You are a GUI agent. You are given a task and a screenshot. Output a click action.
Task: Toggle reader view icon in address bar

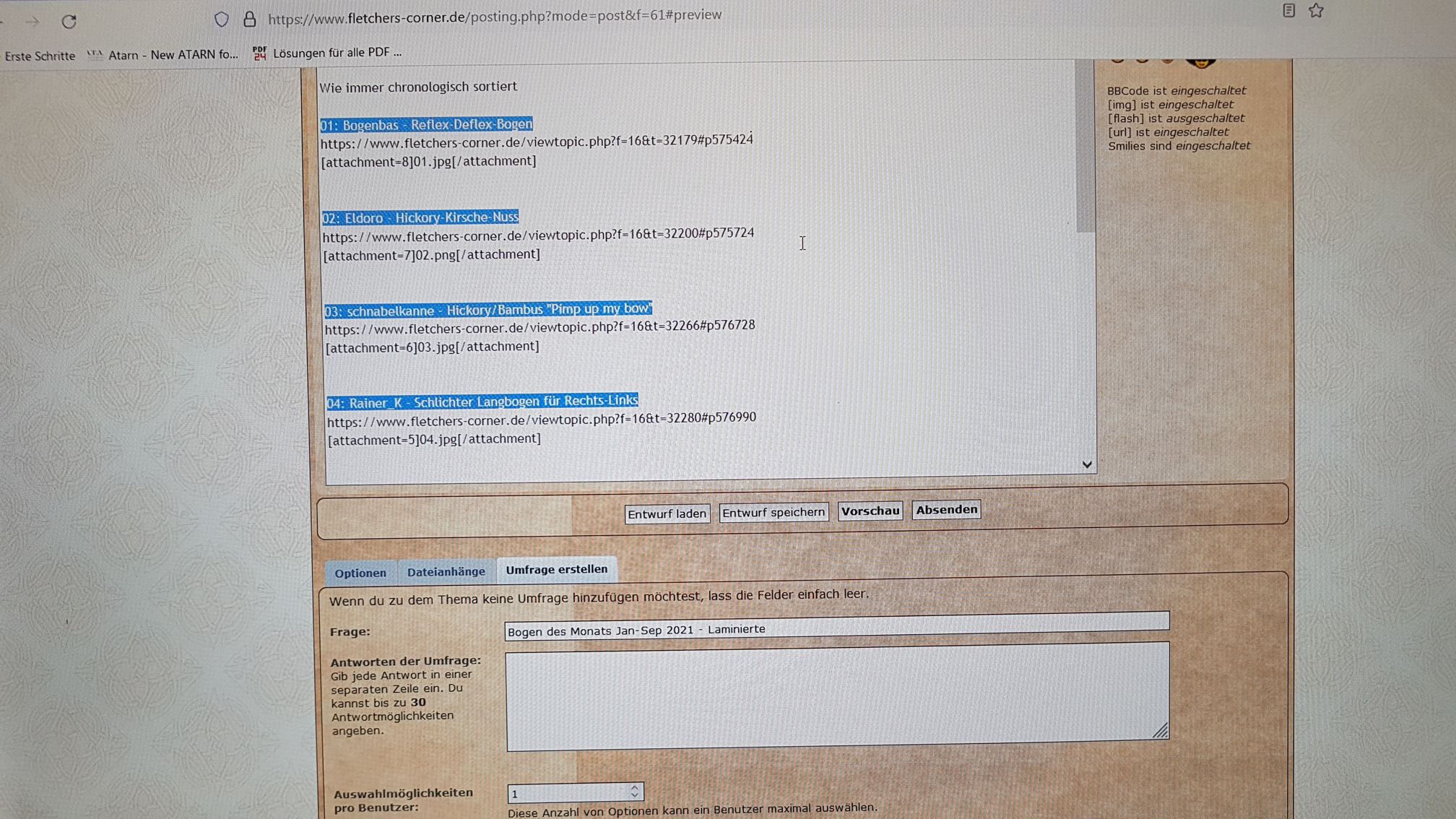(1288, 10)
